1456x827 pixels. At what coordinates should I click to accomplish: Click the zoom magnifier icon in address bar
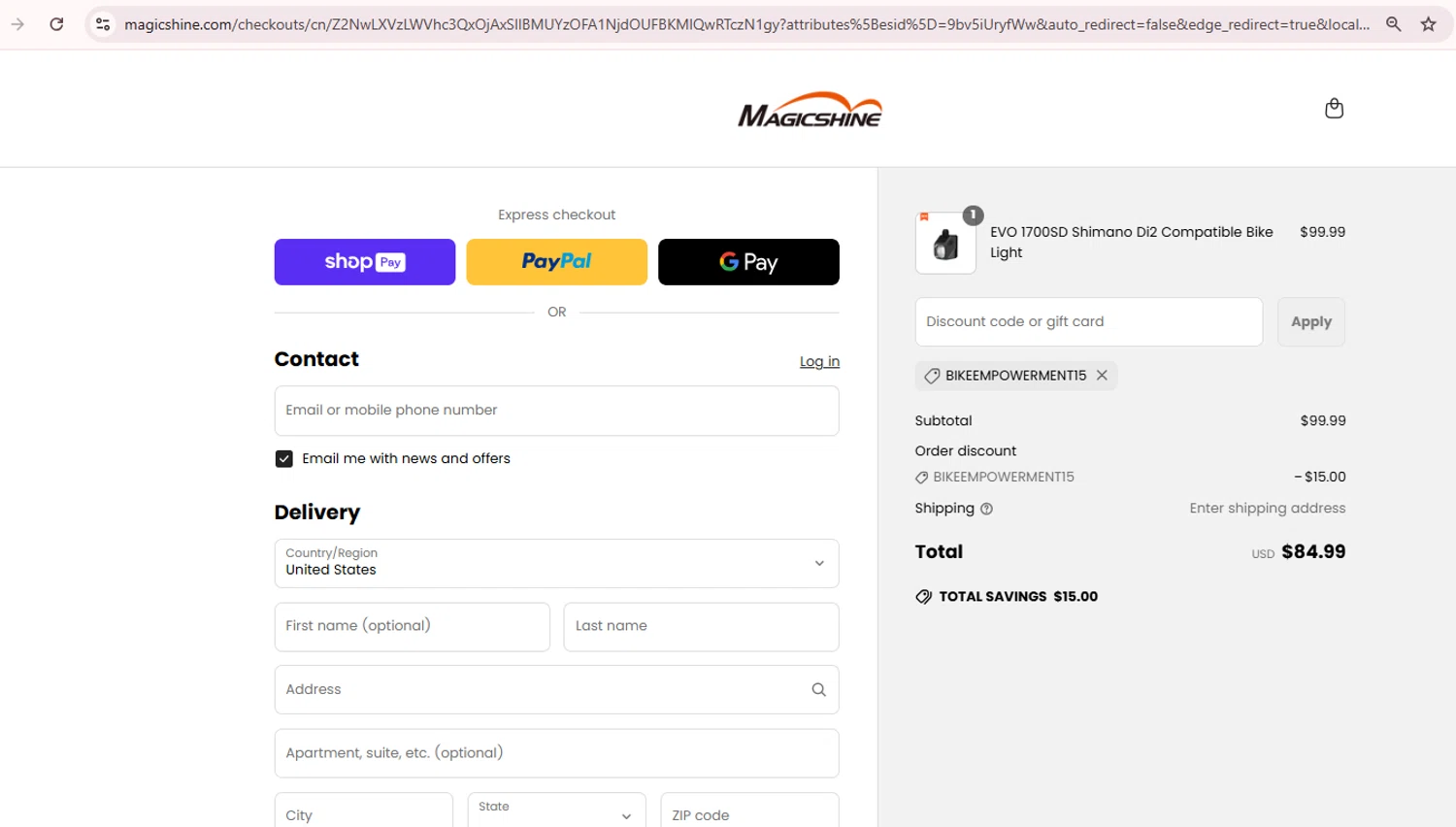1393,24
